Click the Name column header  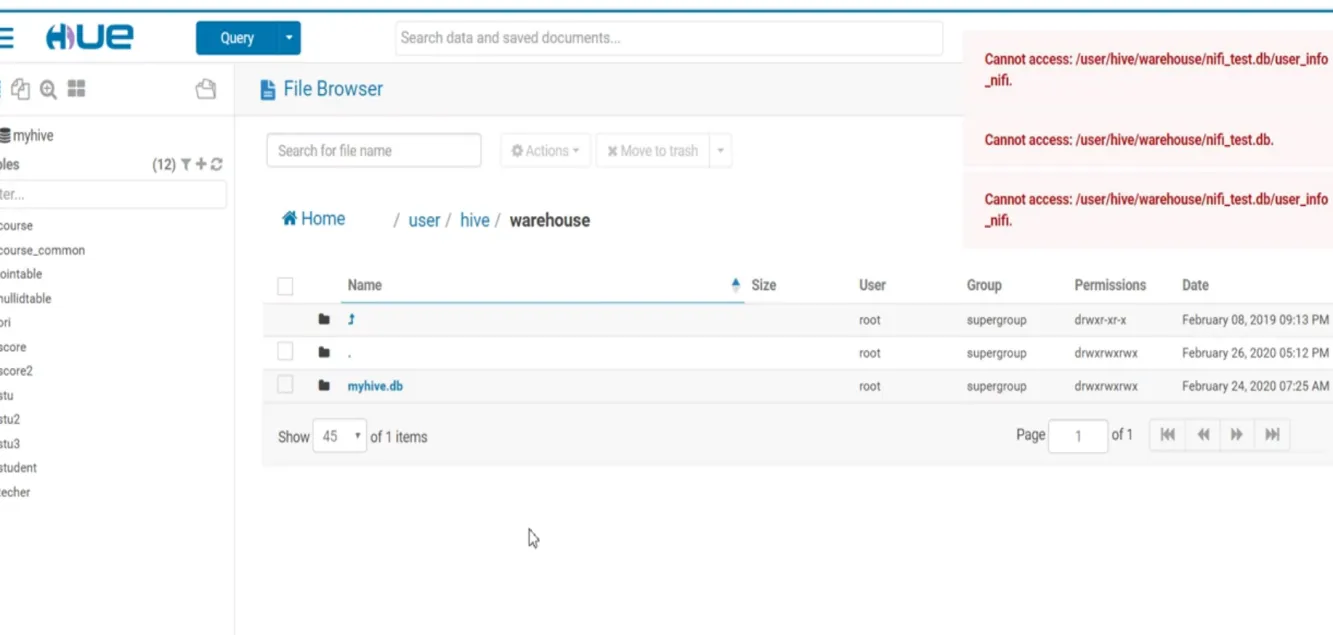(365, 285)
